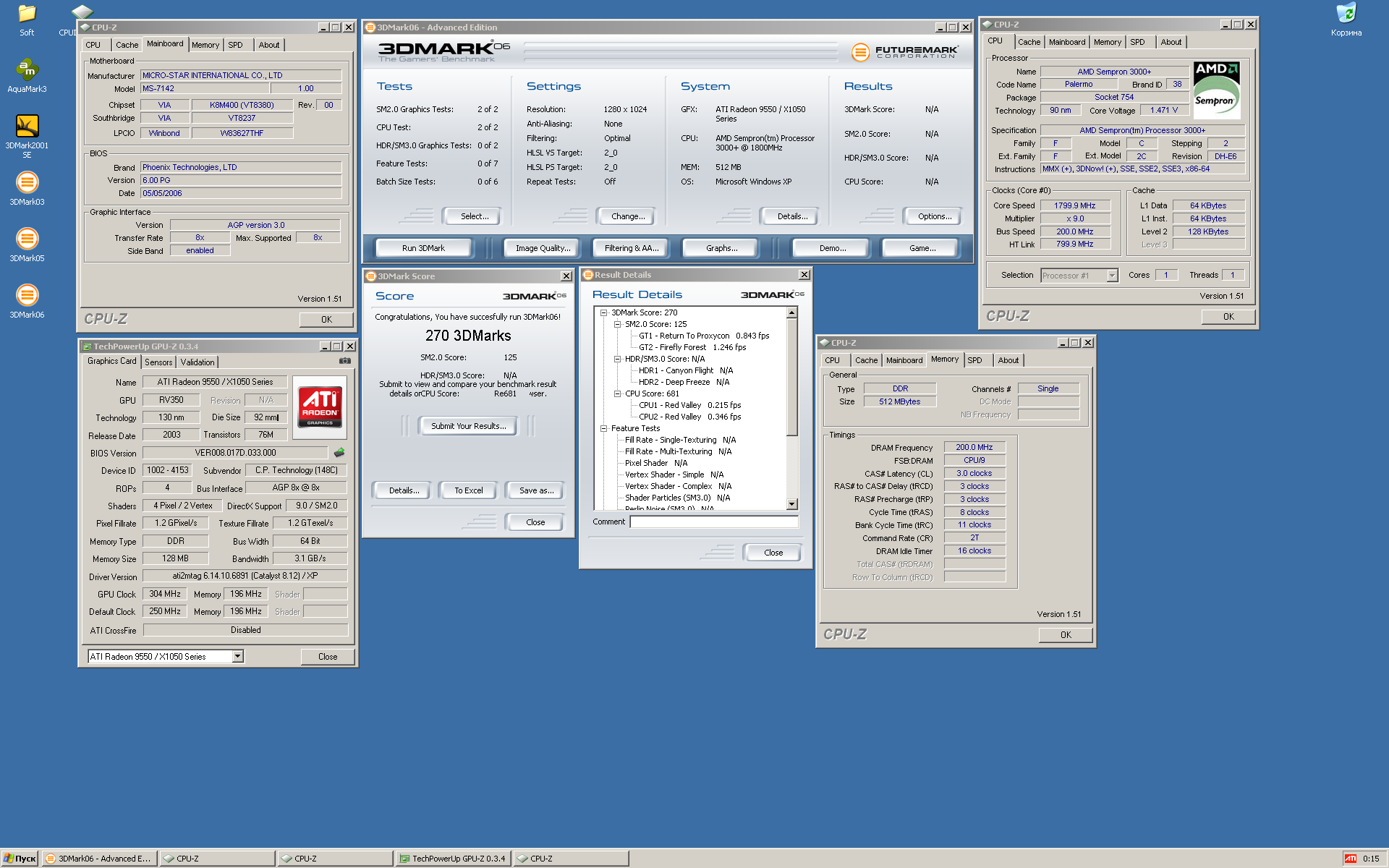The image size is (1389, 868).
Task: Open the SPD tab in Mainboard CPU-Z window
Action: 236,45
